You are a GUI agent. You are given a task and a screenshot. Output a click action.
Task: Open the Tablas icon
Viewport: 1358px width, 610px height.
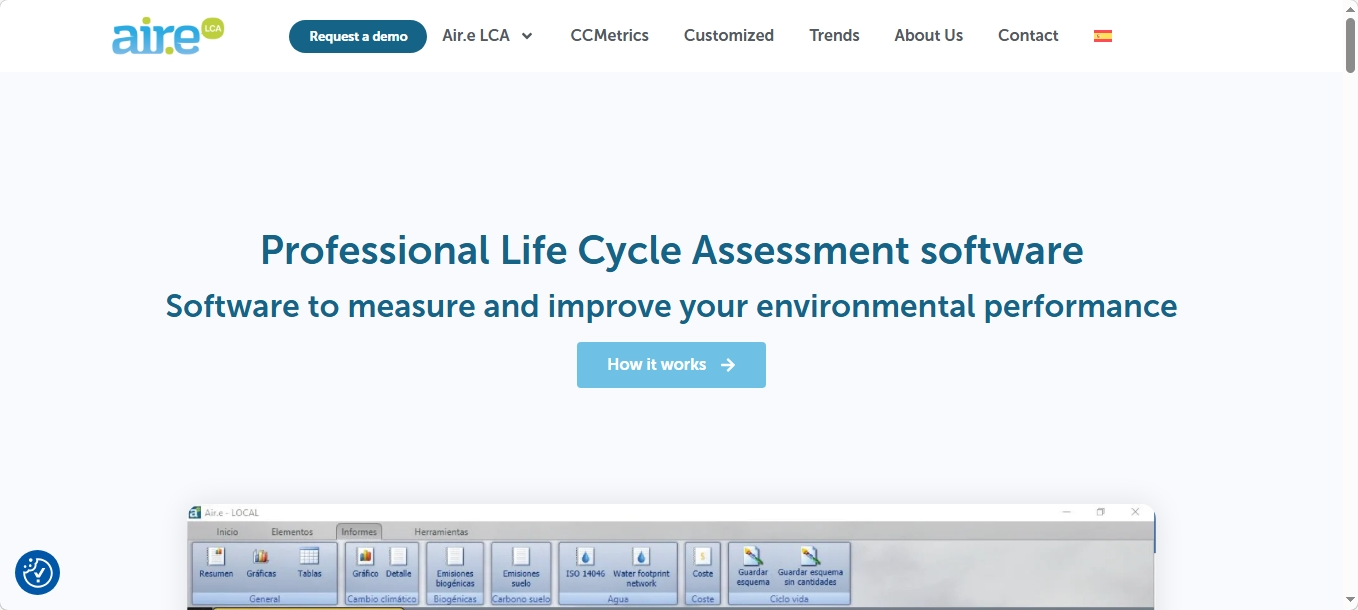click(309, 563)
